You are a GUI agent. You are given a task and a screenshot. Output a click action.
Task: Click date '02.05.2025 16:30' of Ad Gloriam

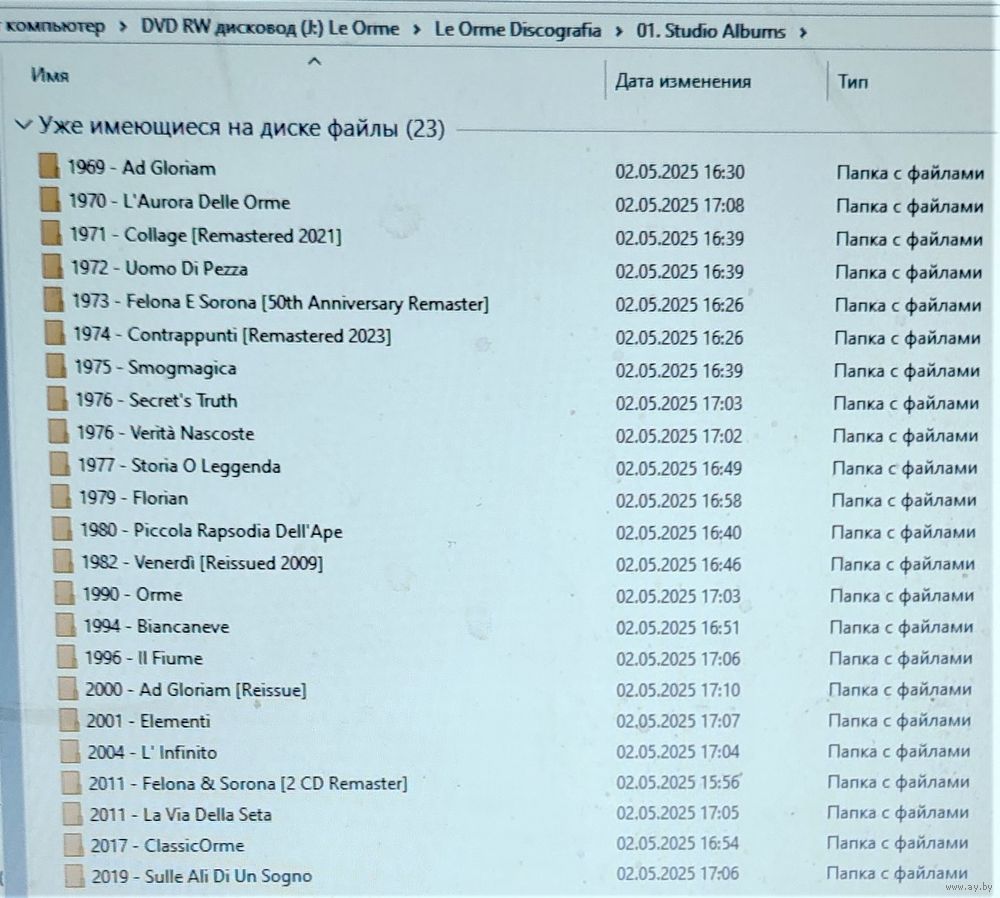pos(680,172)
